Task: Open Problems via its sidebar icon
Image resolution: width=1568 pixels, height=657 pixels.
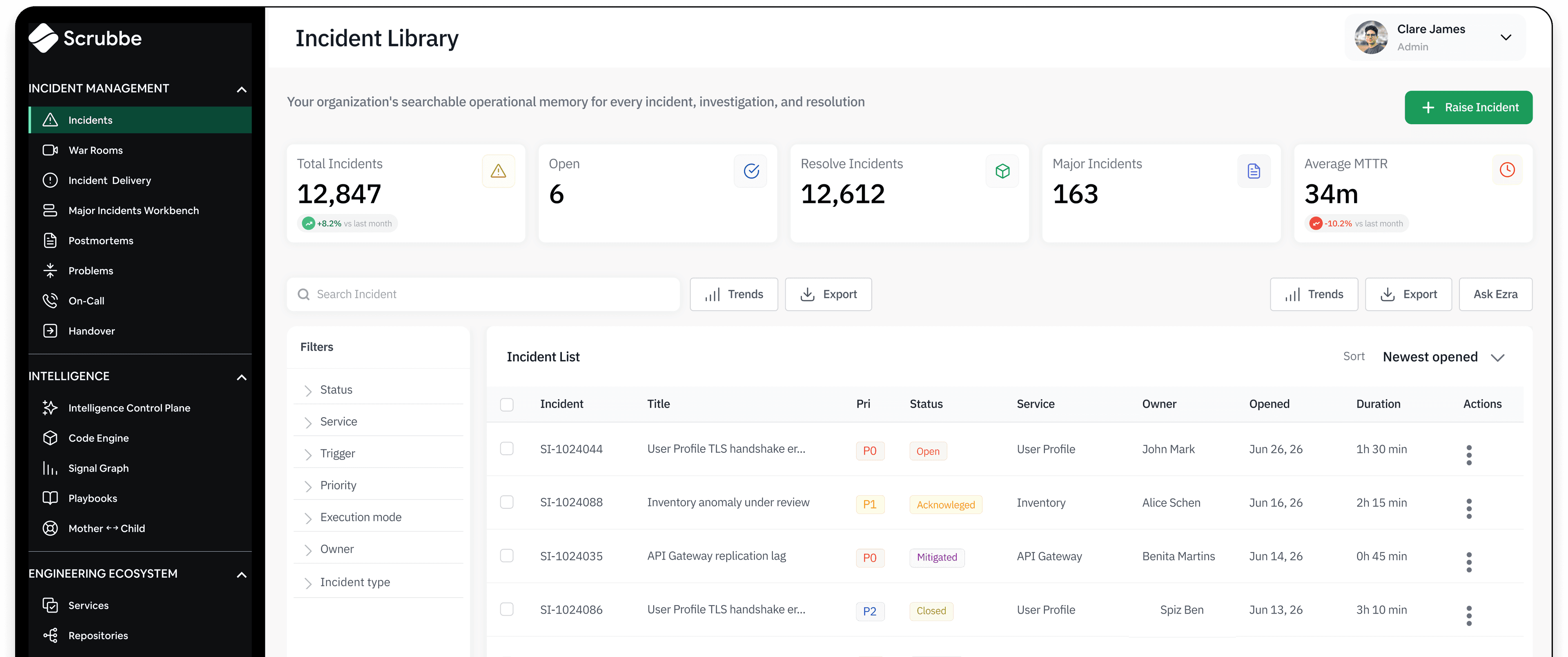Action: 51,270
